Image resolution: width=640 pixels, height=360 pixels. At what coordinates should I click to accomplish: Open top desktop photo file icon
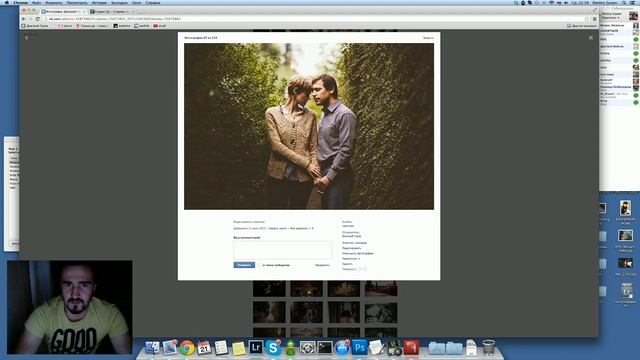point(625,208)
